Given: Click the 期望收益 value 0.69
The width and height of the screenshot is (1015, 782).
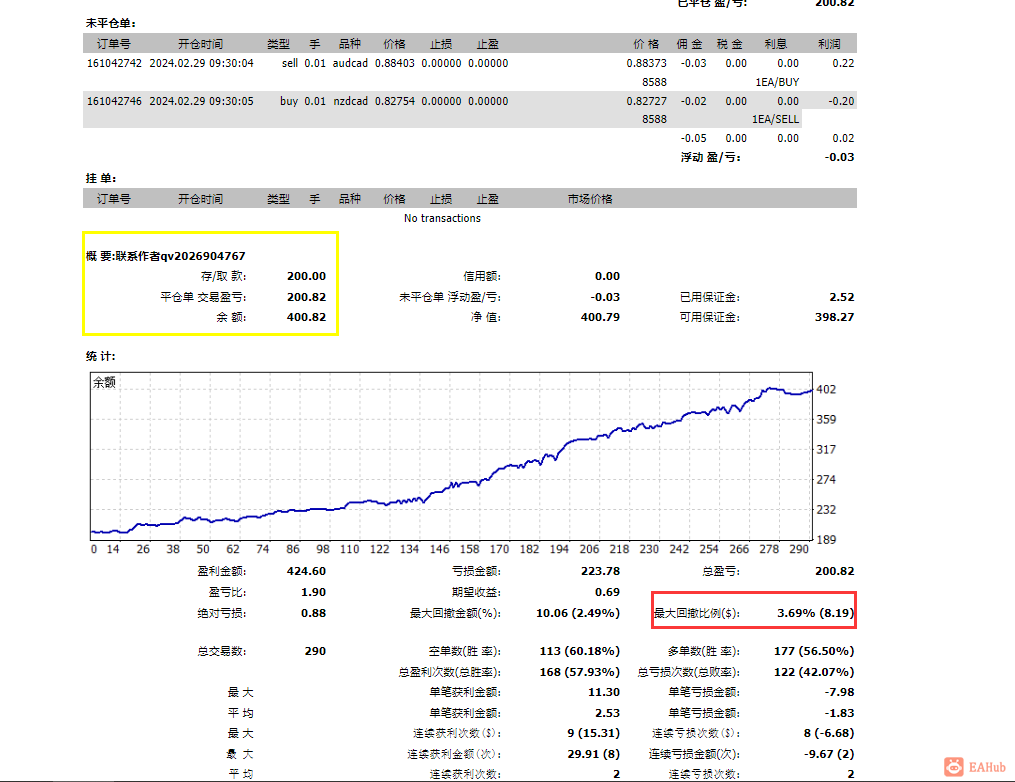Looking at the screenshot, I should coord(607,592).
